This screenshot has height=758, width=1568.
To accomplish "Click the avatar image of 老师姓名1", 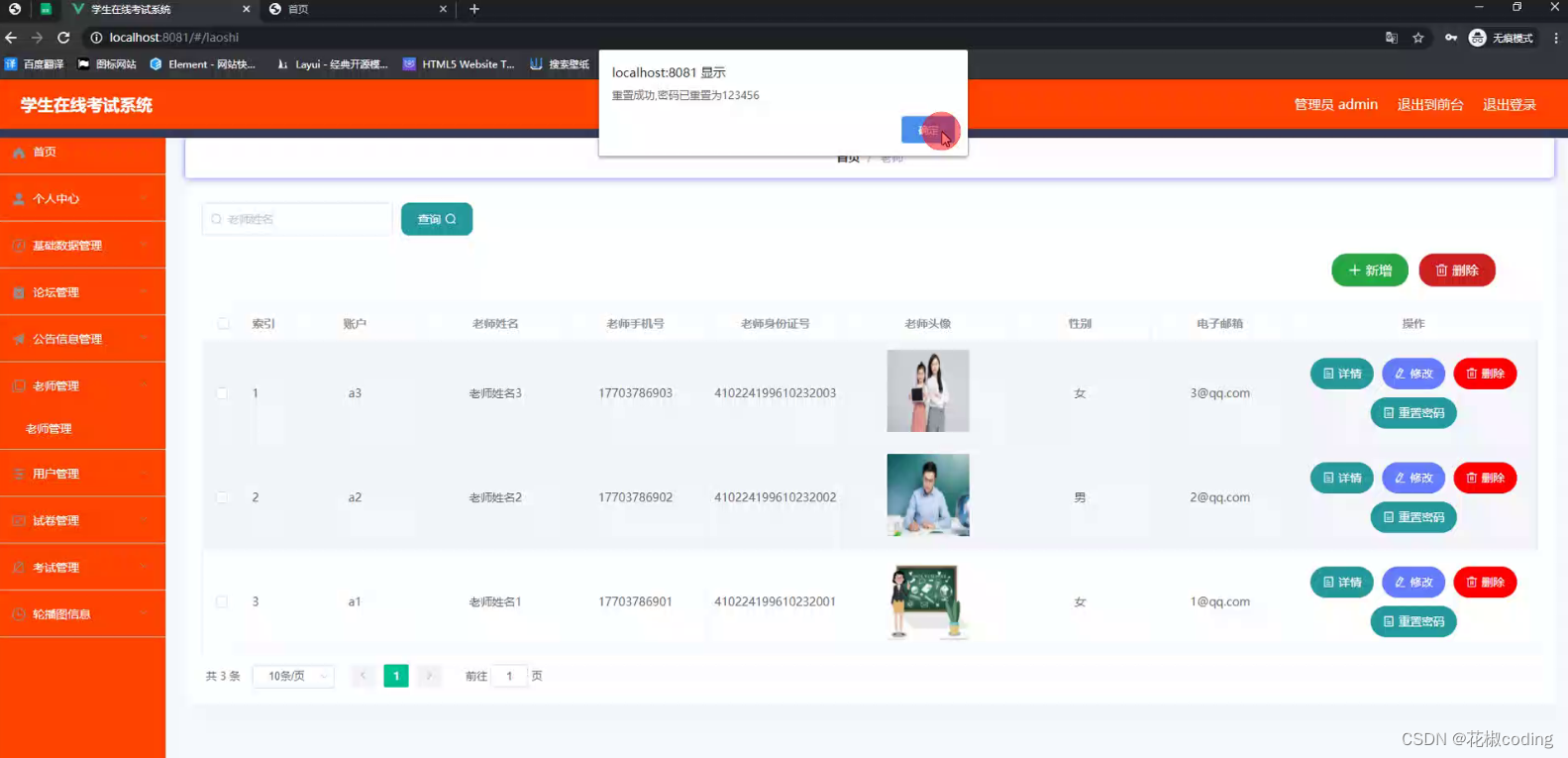I will click(928, 601).
